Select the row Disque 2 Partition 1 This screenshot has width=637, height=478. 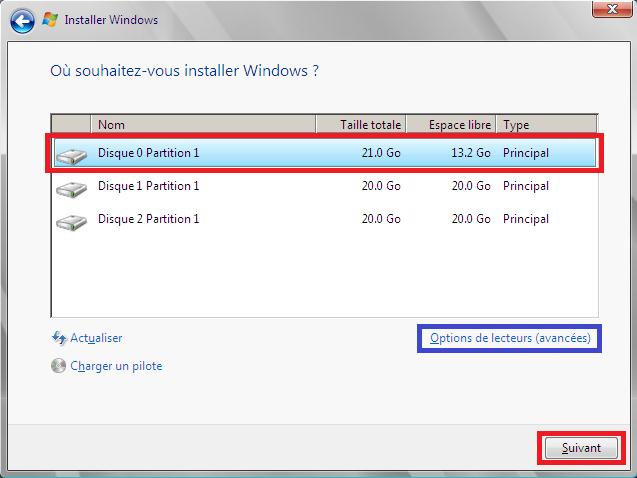pos(325,219)
